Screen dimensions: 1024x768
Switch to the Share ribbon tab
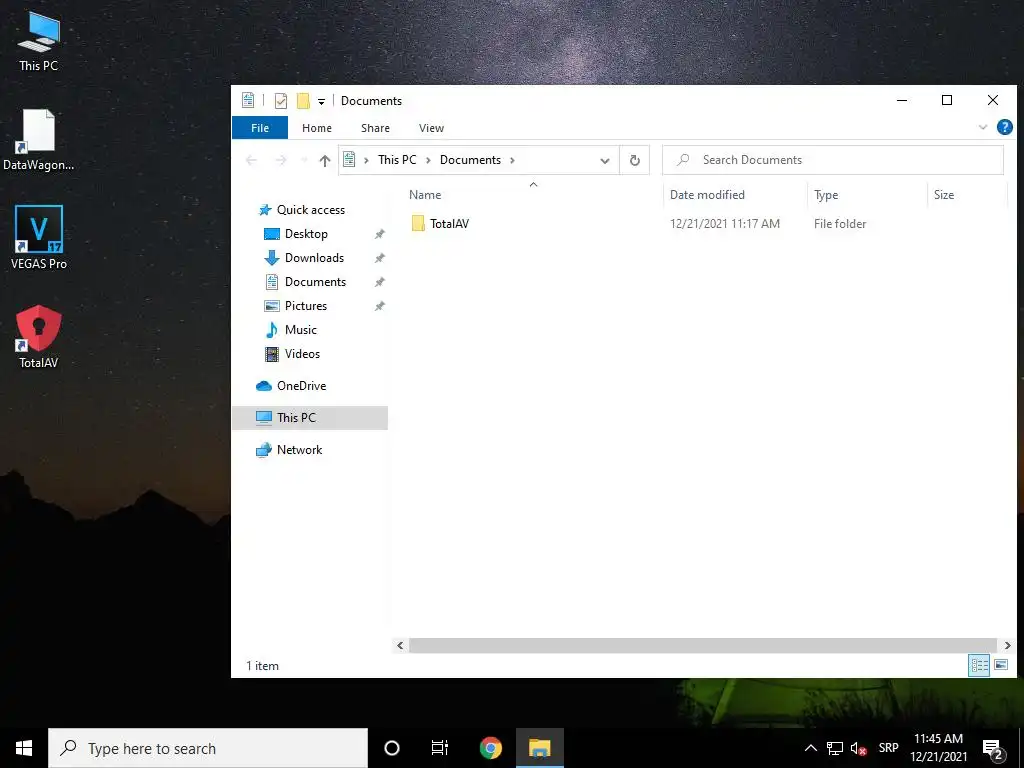376,128
